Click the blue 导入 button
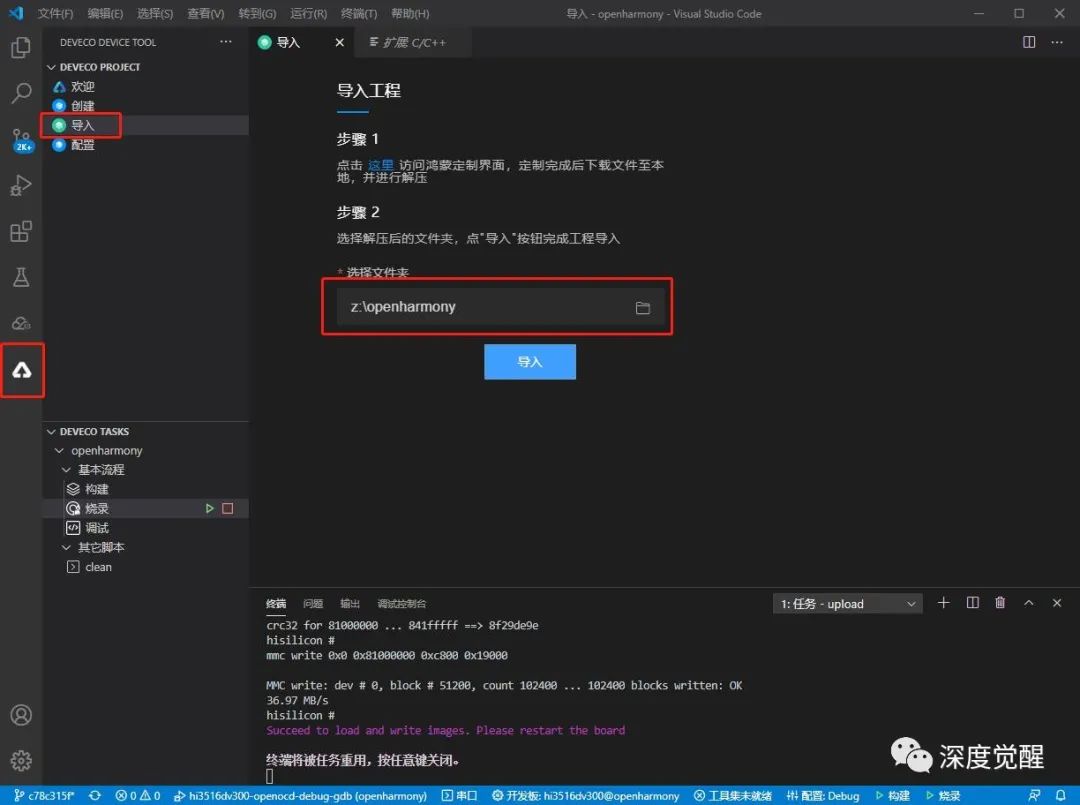The image size is (1080, 805). coord(530,362)
